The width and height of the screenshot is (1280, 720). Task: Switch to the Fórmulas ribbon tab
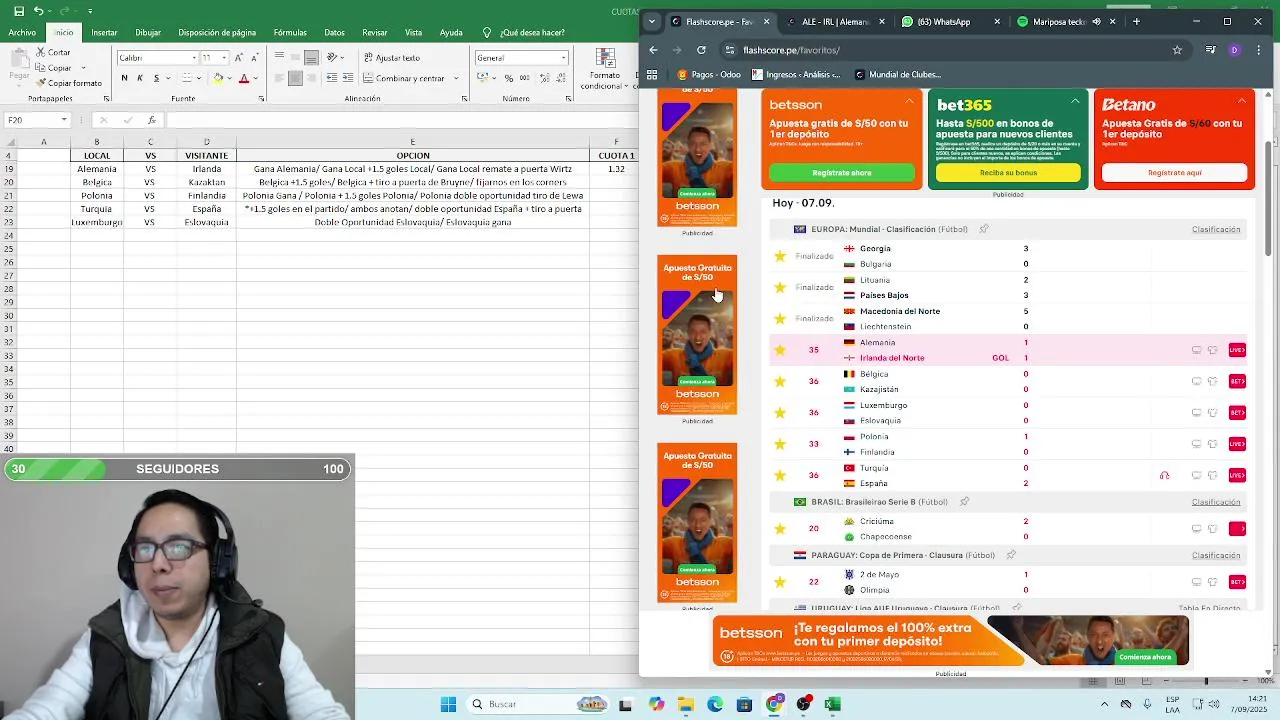290,32
